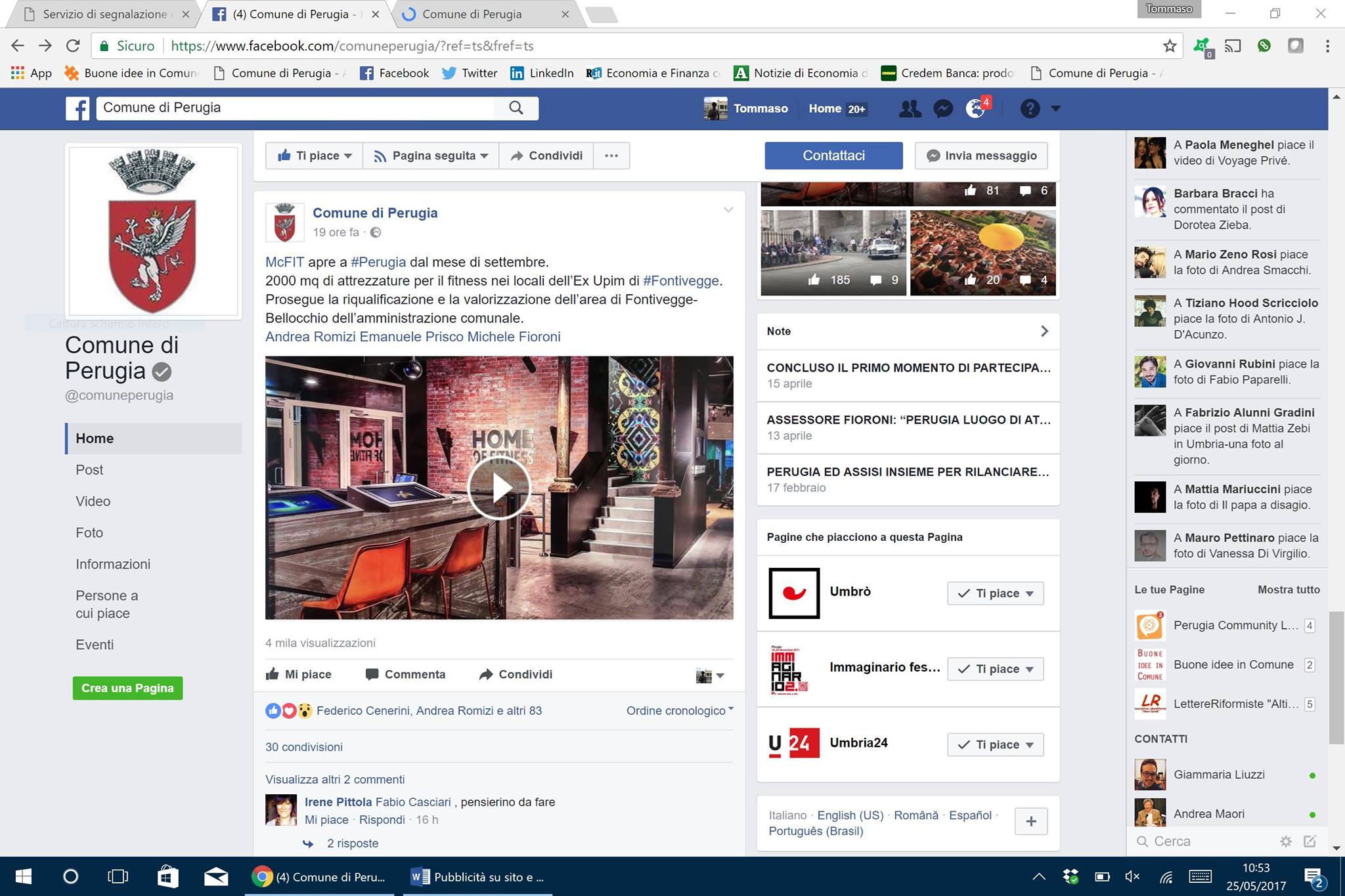This screenshot has height=896, width=1345.
Task: Click Cortana circle in taskbar
Action: (70, 876)
